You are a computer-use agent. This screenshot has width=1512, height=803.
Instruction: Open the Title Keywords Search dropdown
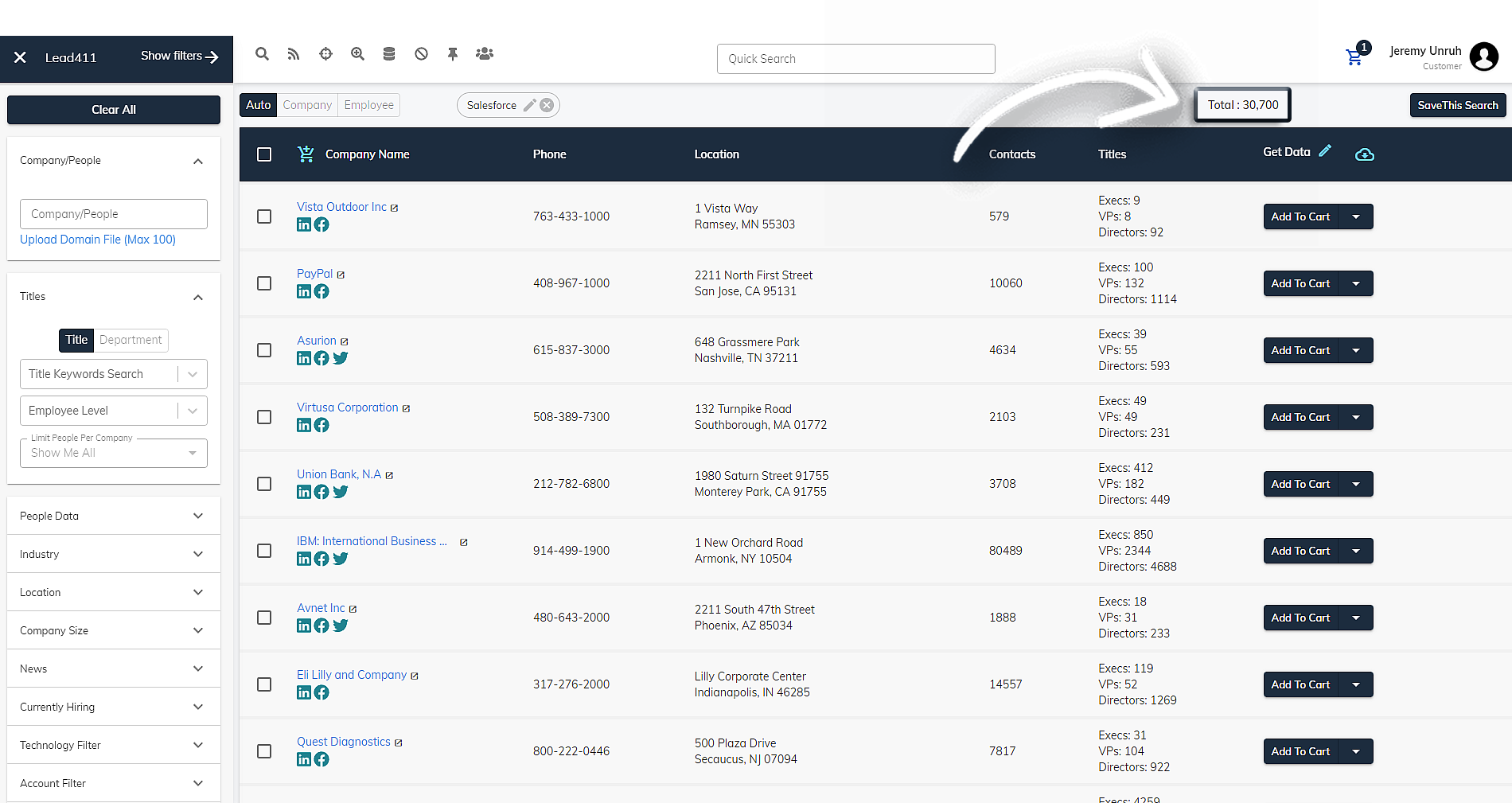click(113, 374)
